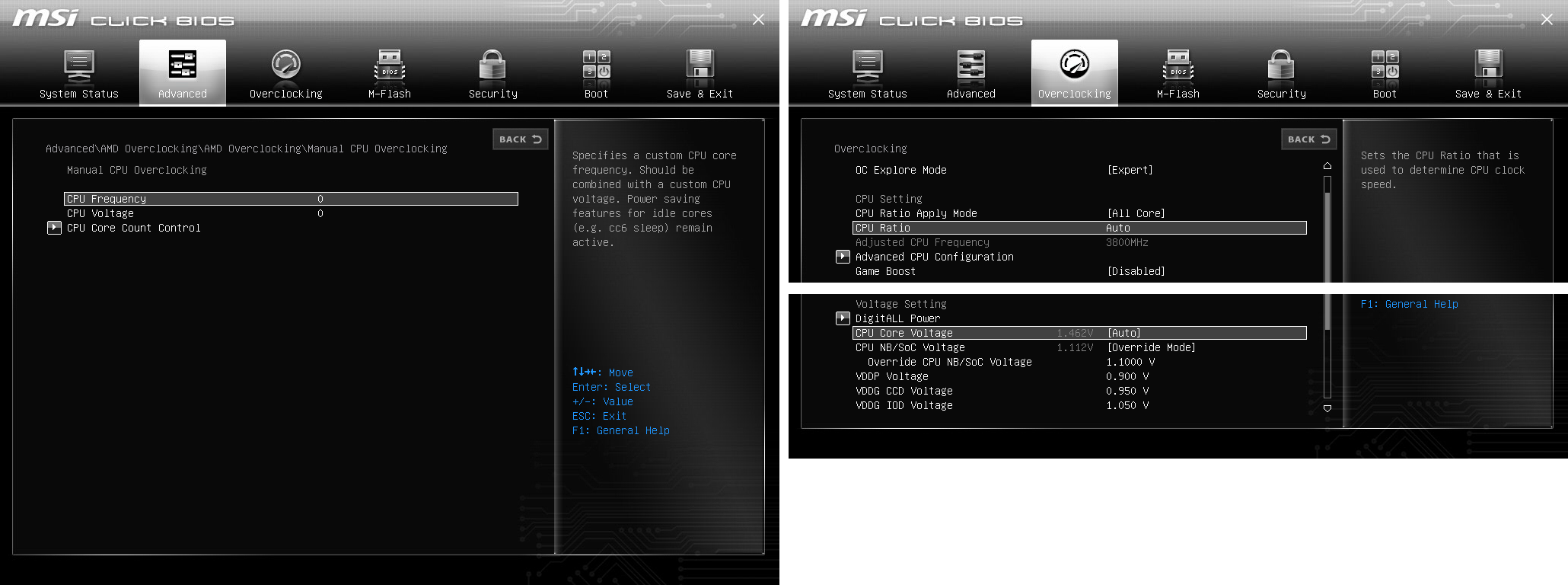Open CPU Core Voltage [Auto] option

click(1079, 333)
